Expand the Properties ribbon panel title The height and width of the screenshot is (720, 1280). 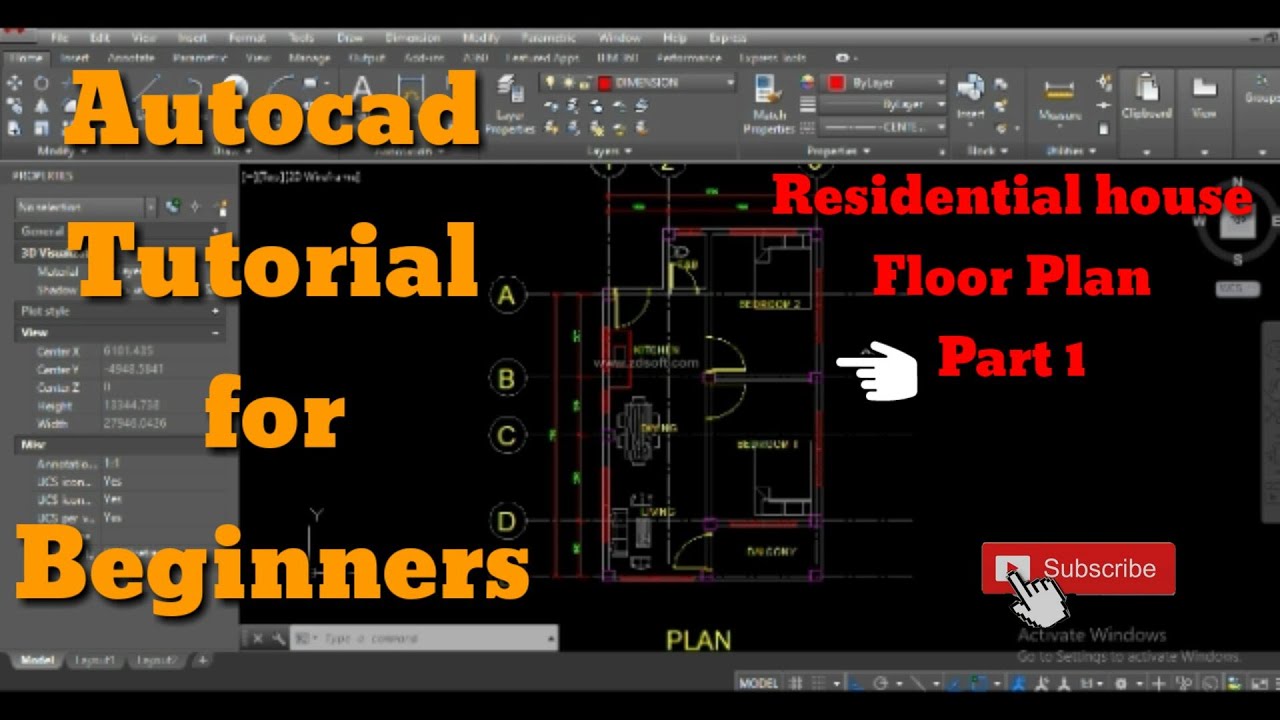[x=839, y=151]
